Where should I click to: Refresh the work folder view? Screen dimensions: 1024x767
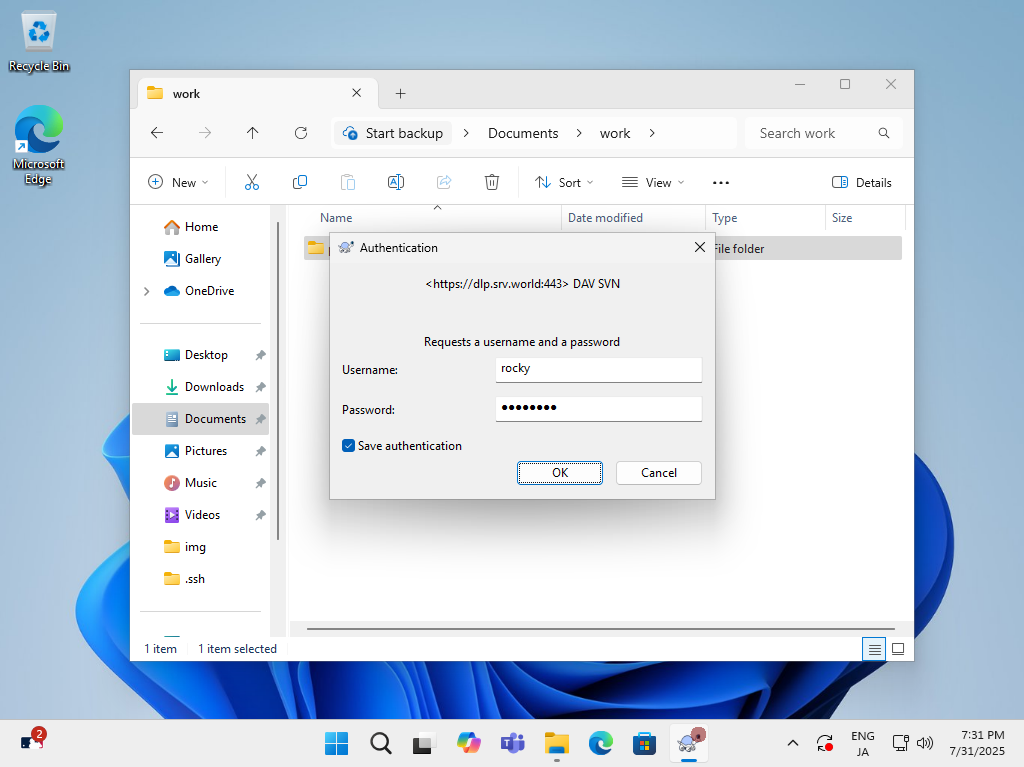click(x=300, y=133)
